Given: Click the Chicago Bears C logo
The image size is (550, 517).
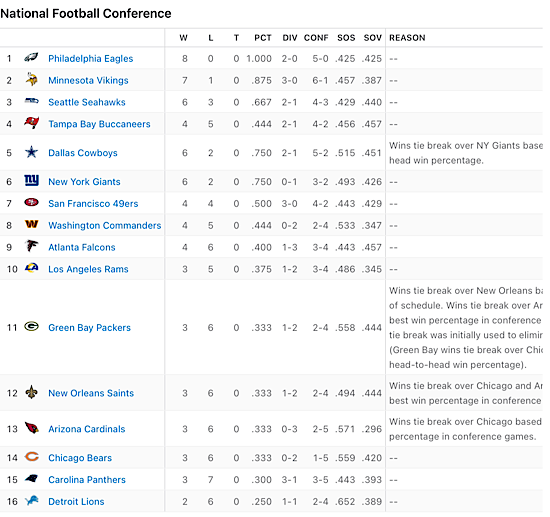Looking at the screenshot, I should pos(32,457).
